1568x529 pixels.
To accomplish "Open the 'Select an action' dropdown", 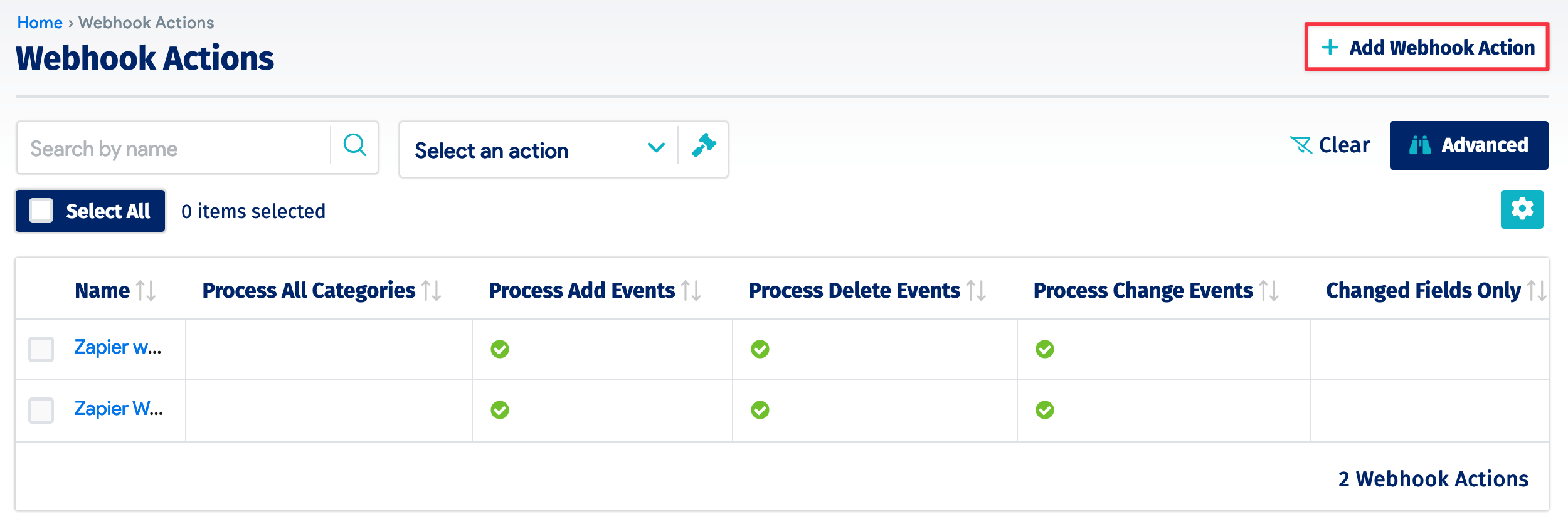I will (x=538, y=150).
